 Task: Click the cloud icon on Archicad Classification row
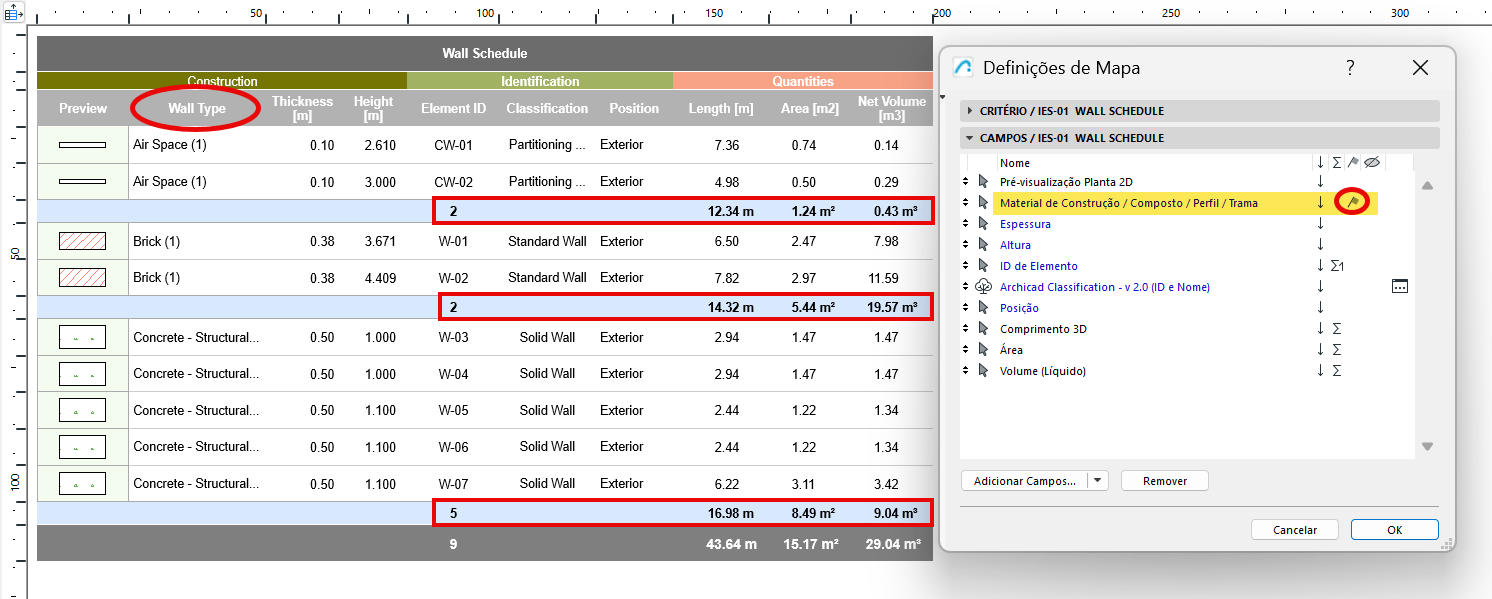coord(983,287)
